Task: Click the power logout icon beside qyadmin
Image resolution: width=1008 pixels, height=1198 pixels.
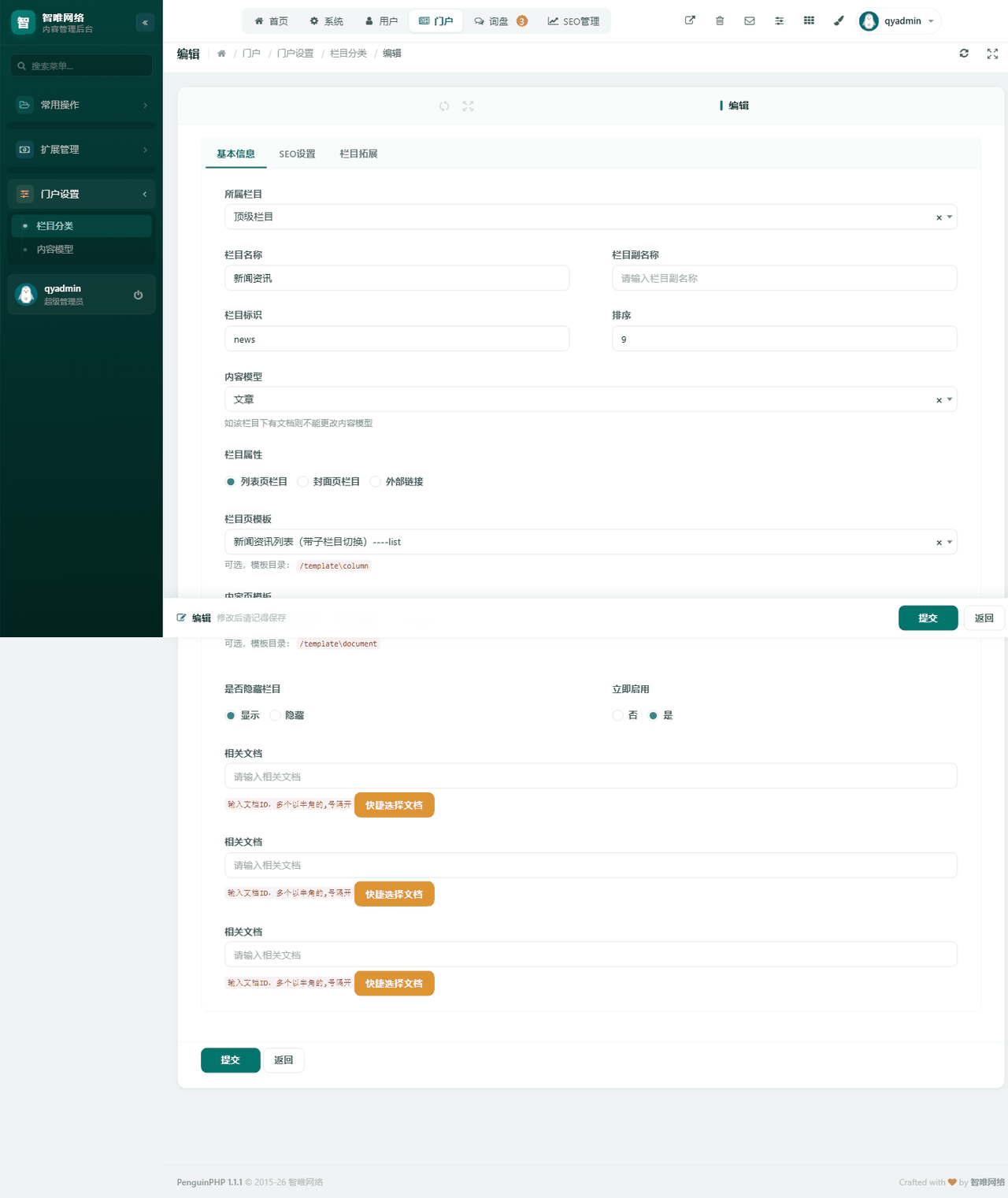Action: point(138,295)
